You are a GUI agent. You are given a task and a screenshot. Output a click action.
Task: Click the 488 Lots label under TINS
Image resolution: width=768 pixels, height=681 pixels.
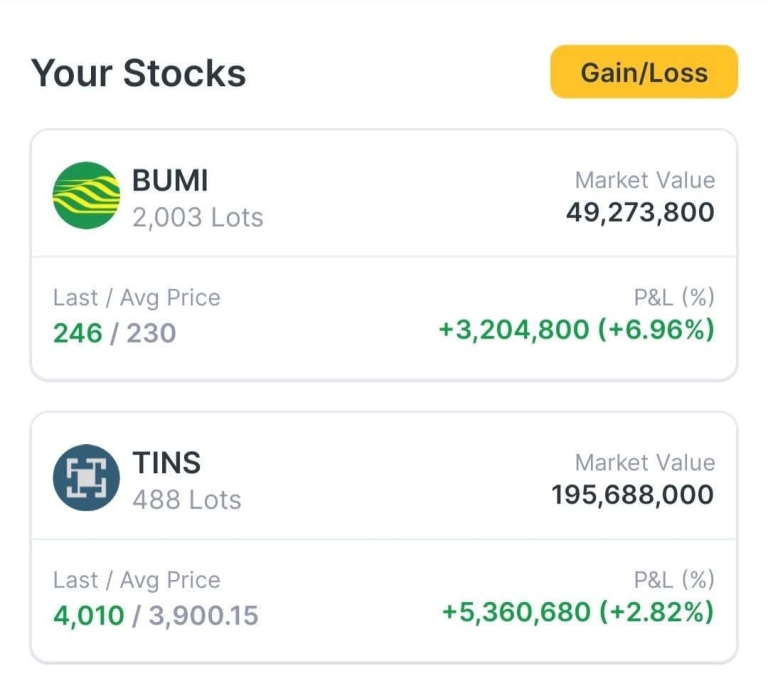187,499
